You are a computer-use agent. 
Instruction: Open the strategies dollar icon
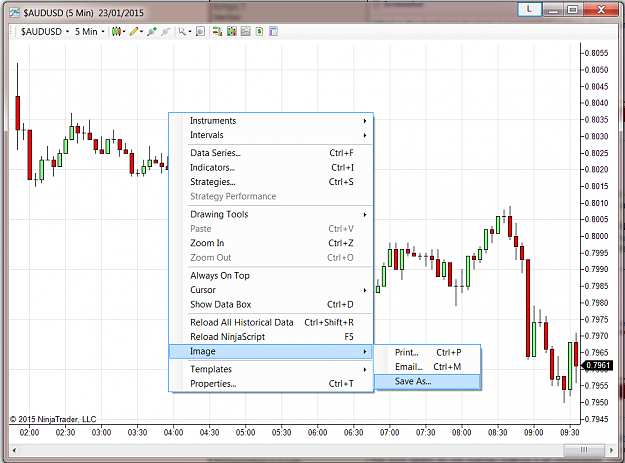click(259, 31)
